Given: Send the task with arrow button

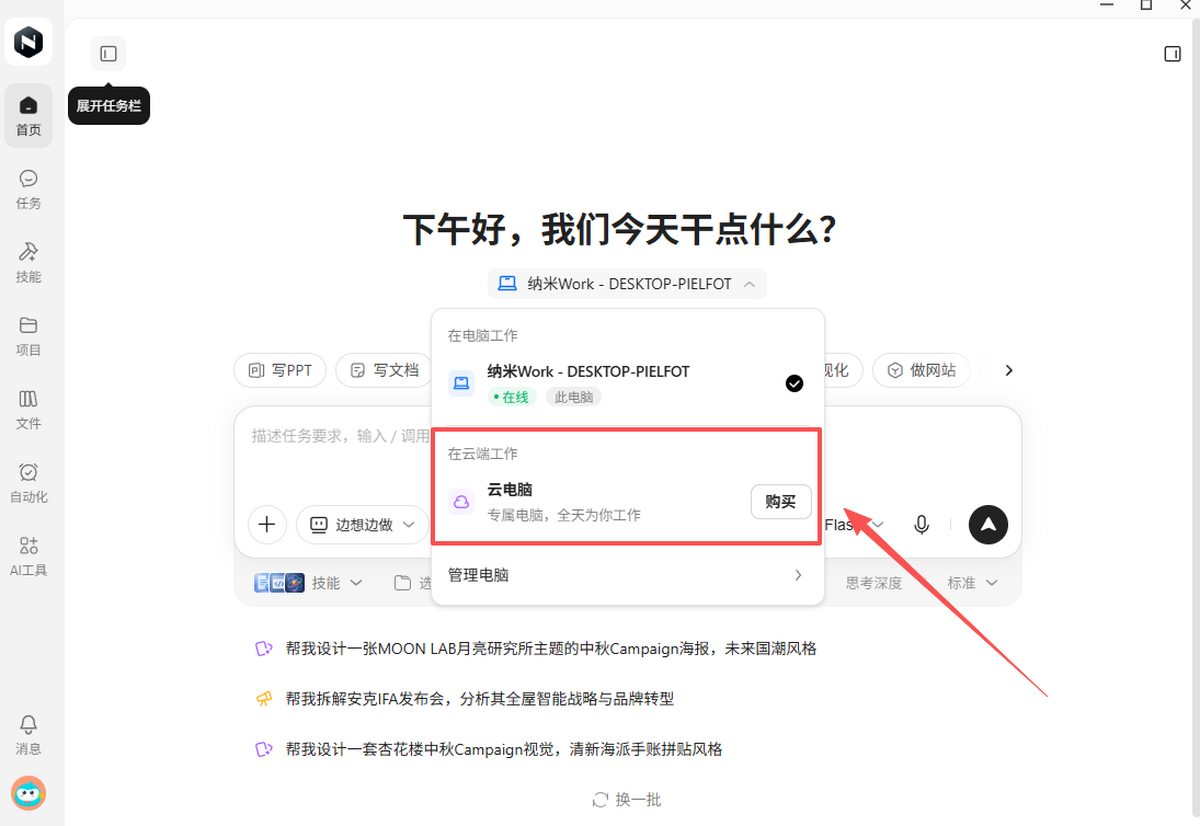Looking at the screenshot, I should tap(988, 524).
